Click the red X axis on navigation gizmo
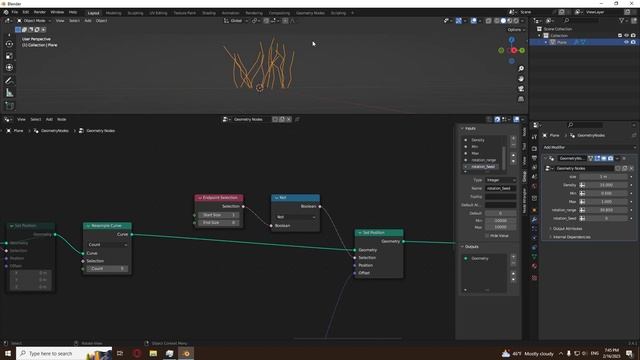The width and height of the screenshot is (640, 360). pos(514,50)
